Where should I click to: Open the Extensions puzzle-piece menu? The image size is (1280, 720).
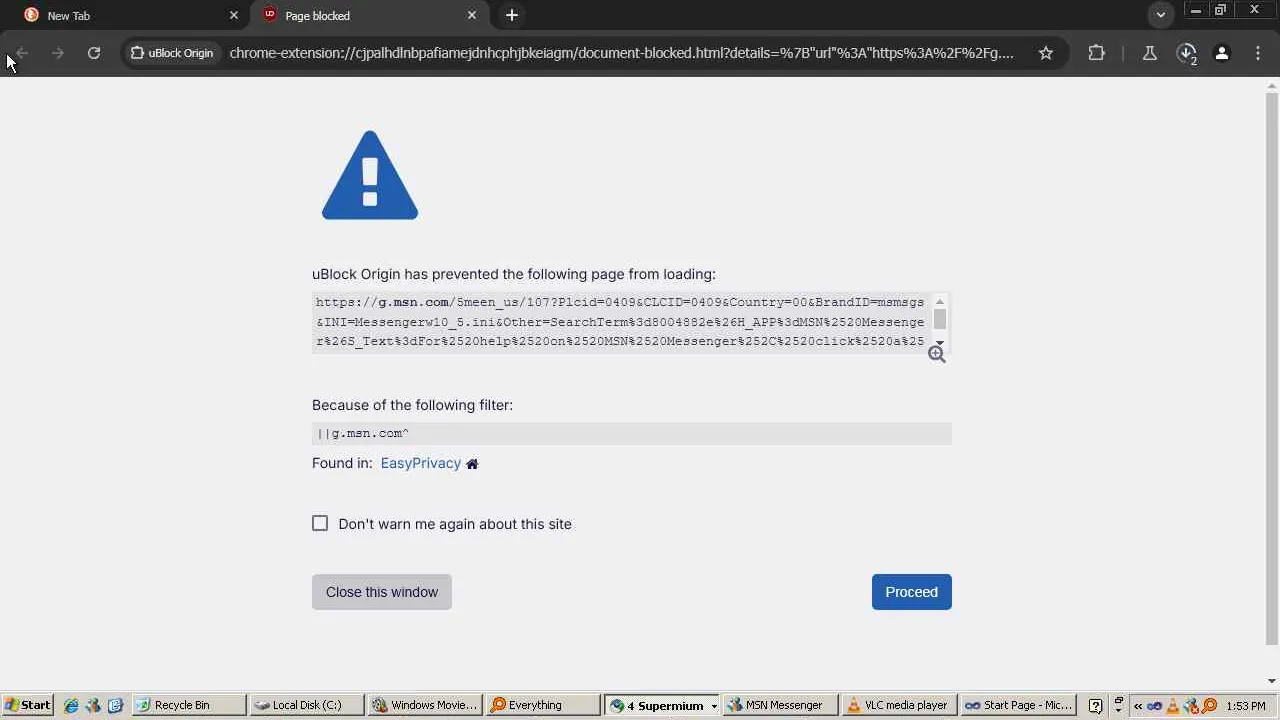tap(1097, 53)
